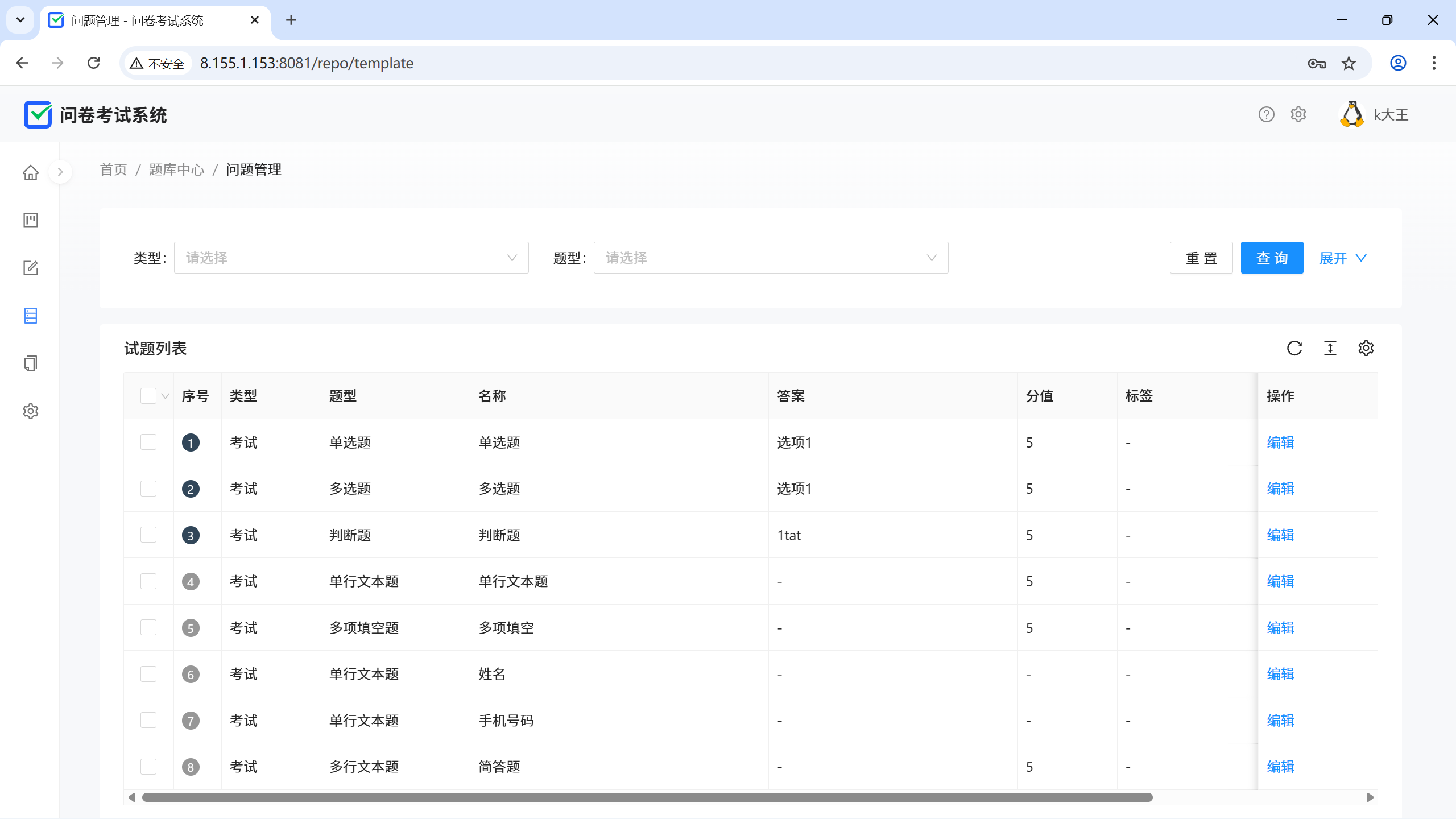Open the 题型 dropdown filter
1456x819 pixels.
(x=771, y=258)
